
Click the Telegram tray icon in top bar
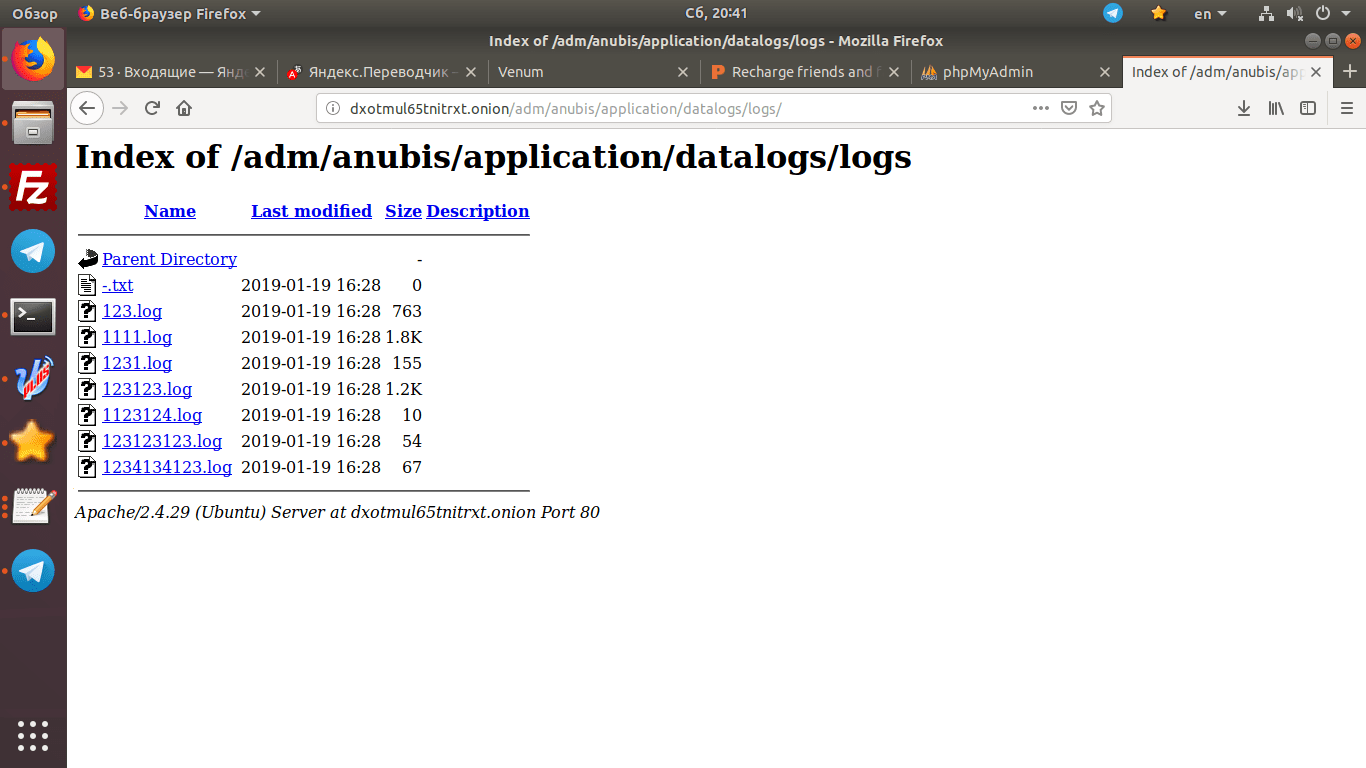click(1113, 13)
